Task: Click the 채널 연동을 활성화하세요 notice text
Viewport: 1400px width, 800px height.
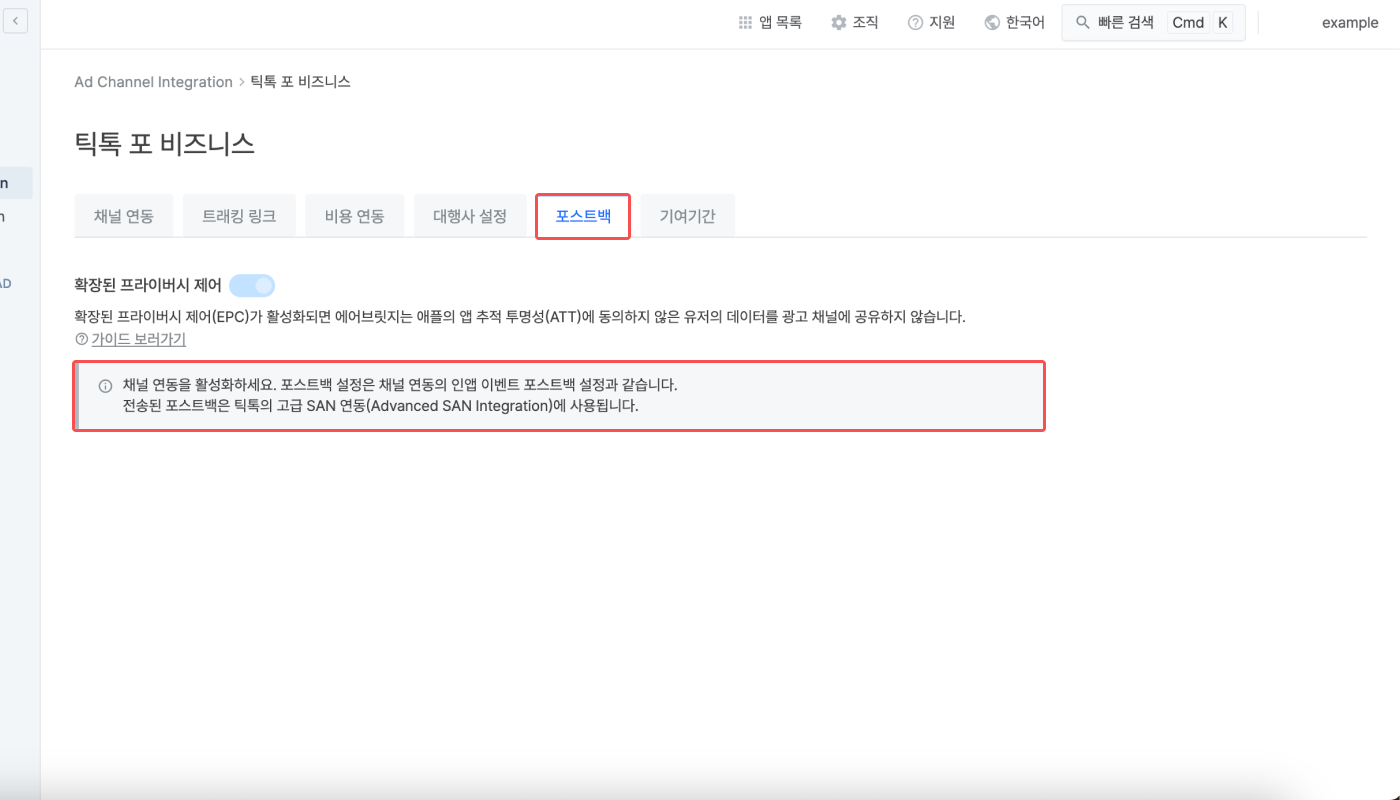Action: click(x=400, y=385)
